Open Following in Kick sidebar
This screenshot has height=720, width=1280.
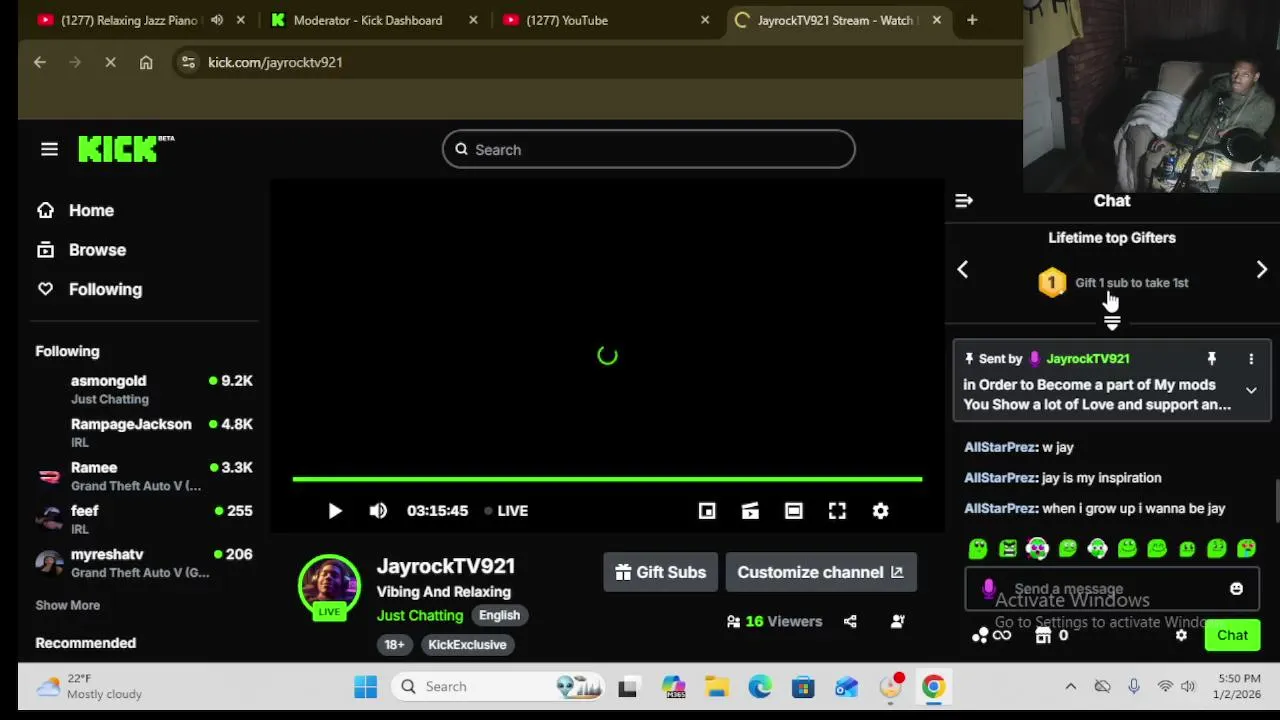pyautogui.click(x=90, y=289)
